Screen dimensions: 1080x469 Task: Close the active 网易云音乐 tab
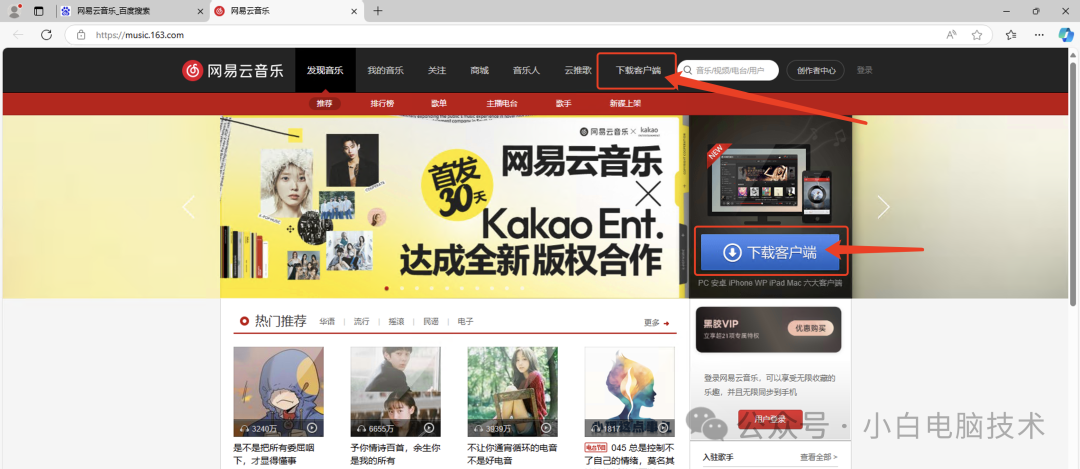pyautogui.click(x=355, y=11)
